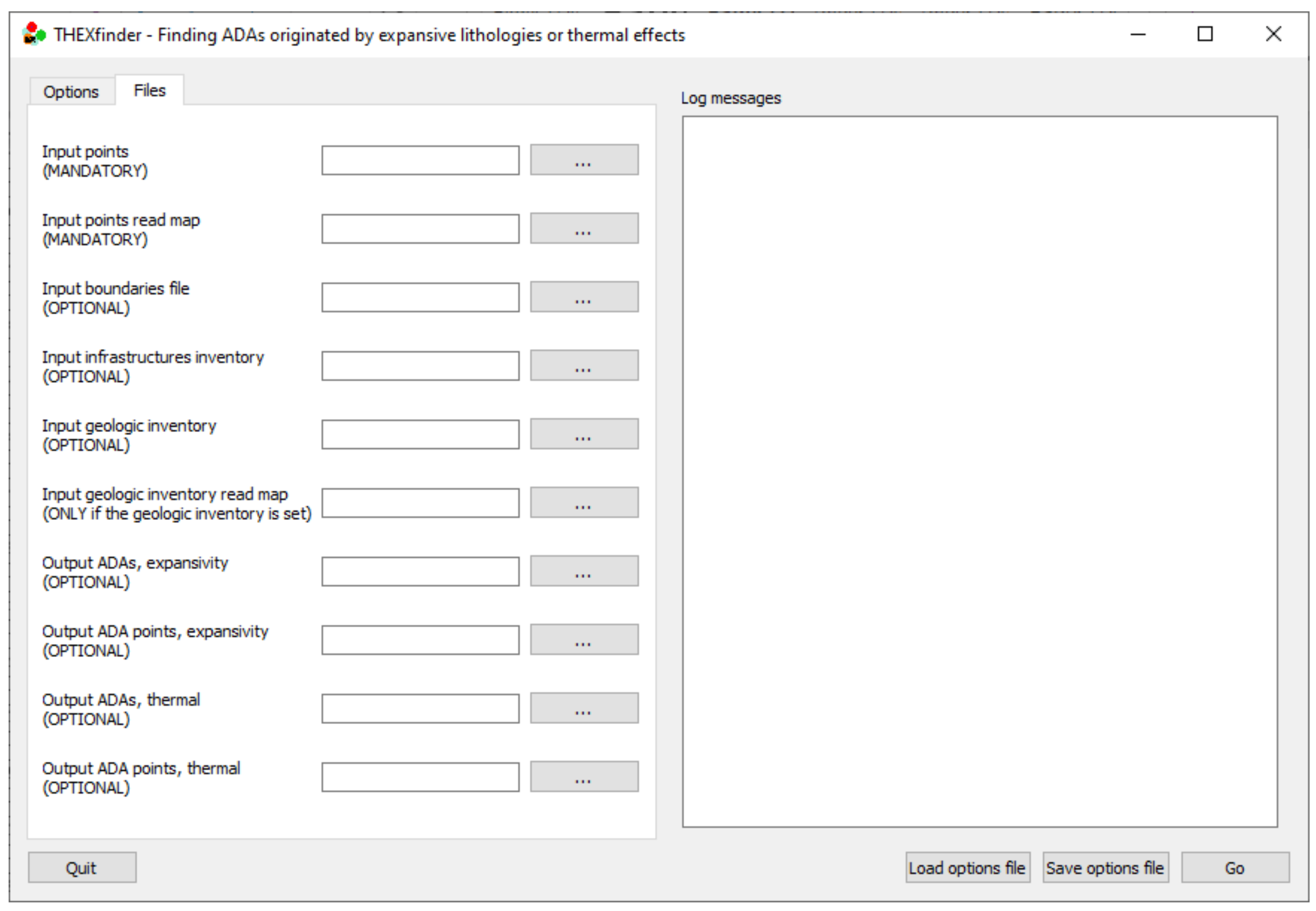Image resolution: width=1316 pixels, height=911 pixels.
Task: Focus the Input boundaries file text field
Action: 420,297
